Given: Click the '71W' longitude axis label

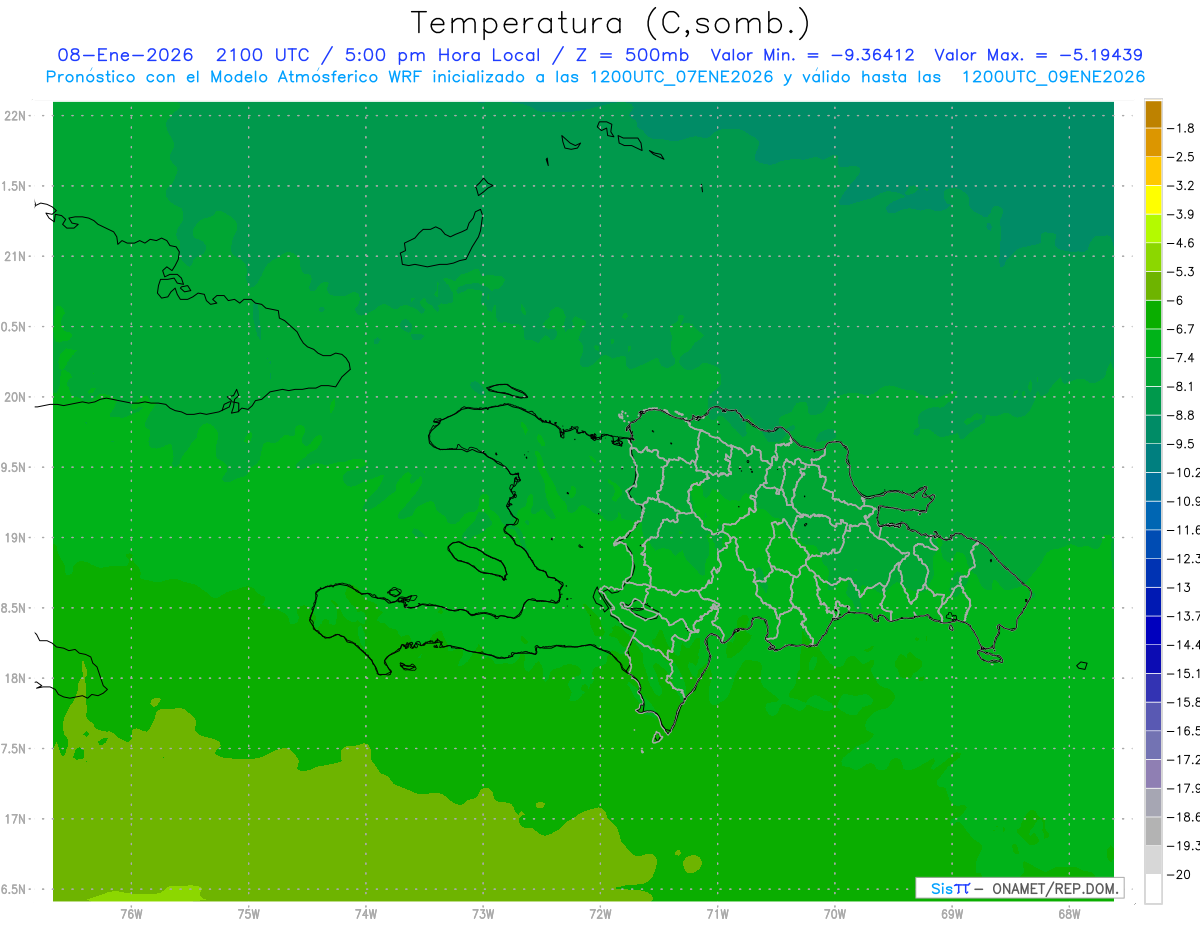Looking at the screenshot, I should (x=717, y=914).
